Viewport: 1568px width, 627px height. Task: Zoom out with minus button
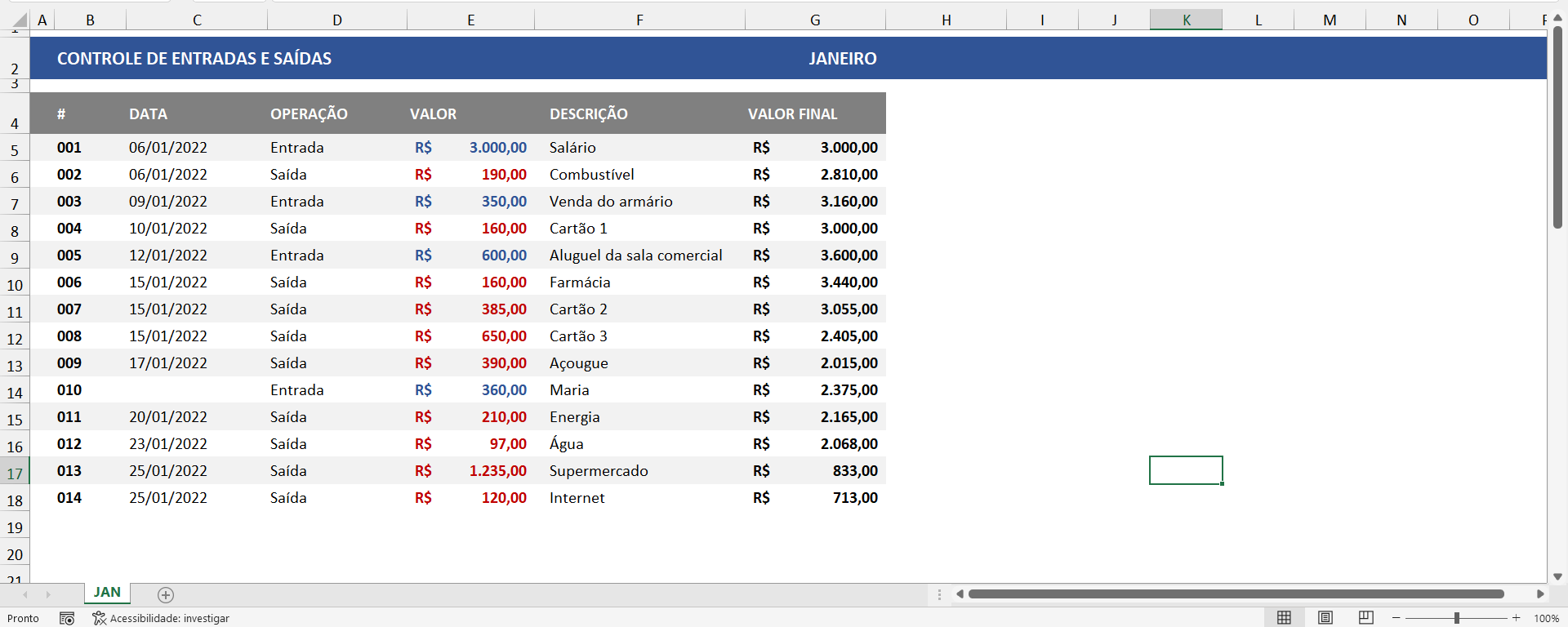pos(1396,618)
